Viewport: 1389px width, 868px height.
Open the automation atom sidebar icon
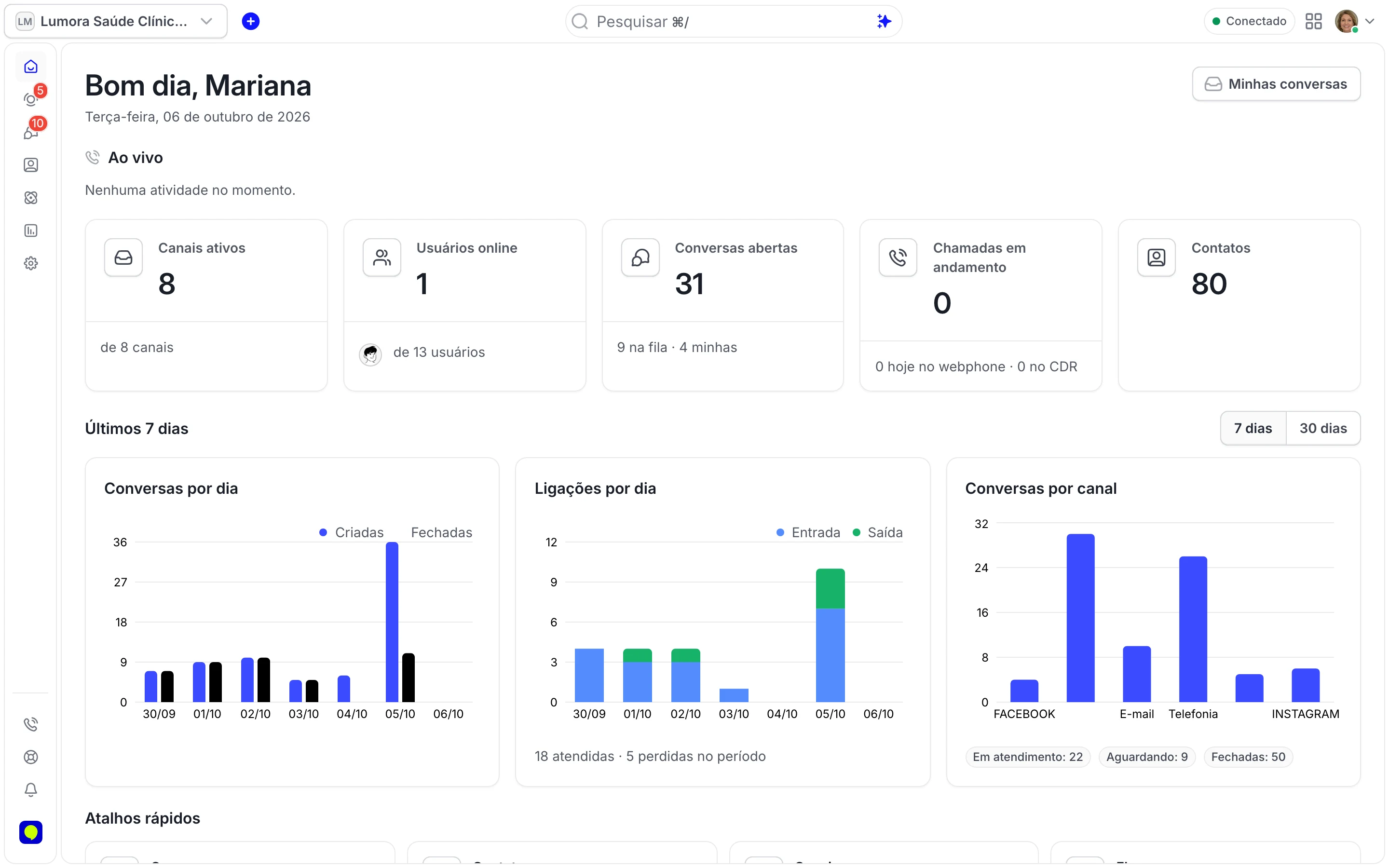pyautogui.click(x=31, y=198)
